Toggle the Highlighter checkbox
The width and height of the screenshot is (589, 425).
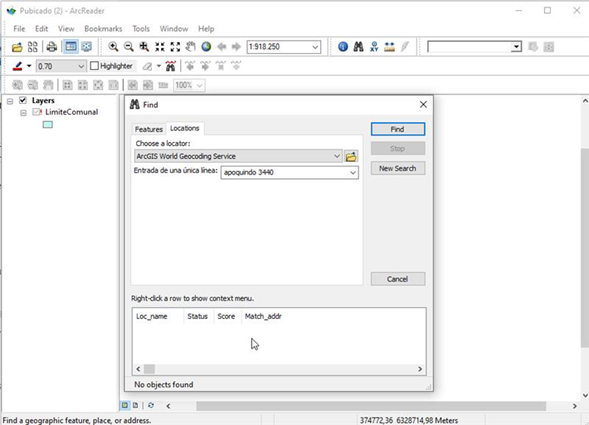[94, 66]
